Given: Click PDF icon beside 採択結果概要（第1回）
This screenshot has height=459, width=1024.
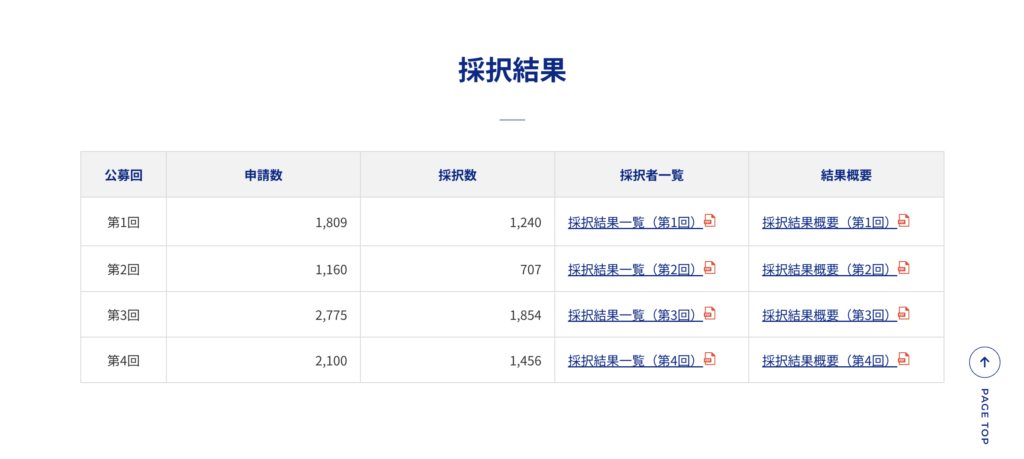Looking at the screenshot, I should (x=904, y=221).
